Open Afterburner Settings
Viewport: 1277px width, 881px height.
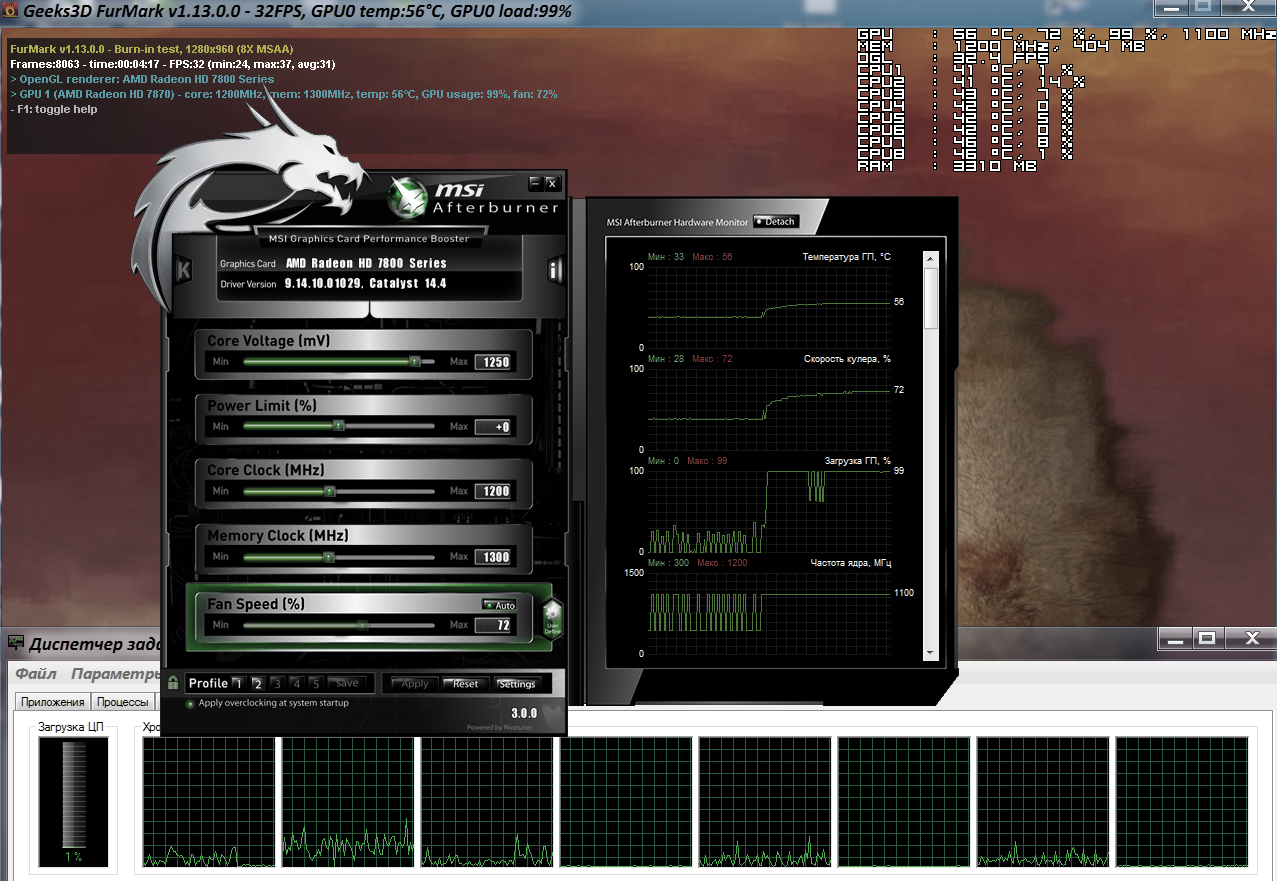coord(518,684)
